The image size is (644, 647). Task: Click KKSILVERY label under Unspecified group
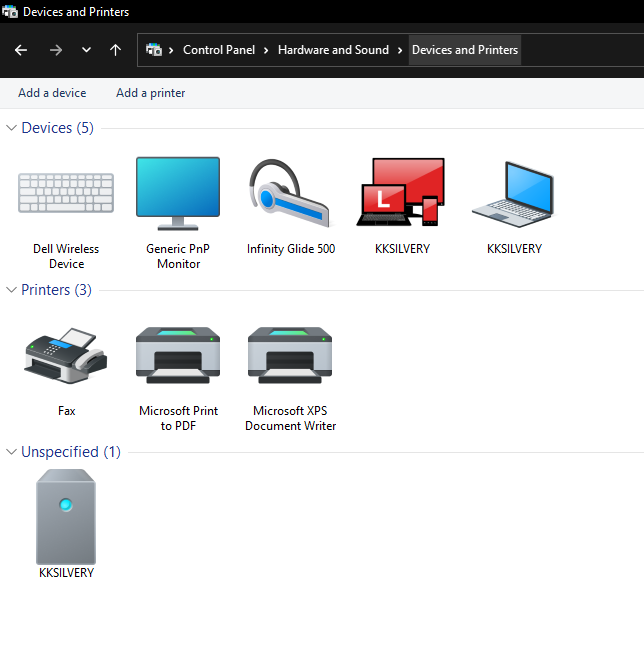tap(66, 573)
